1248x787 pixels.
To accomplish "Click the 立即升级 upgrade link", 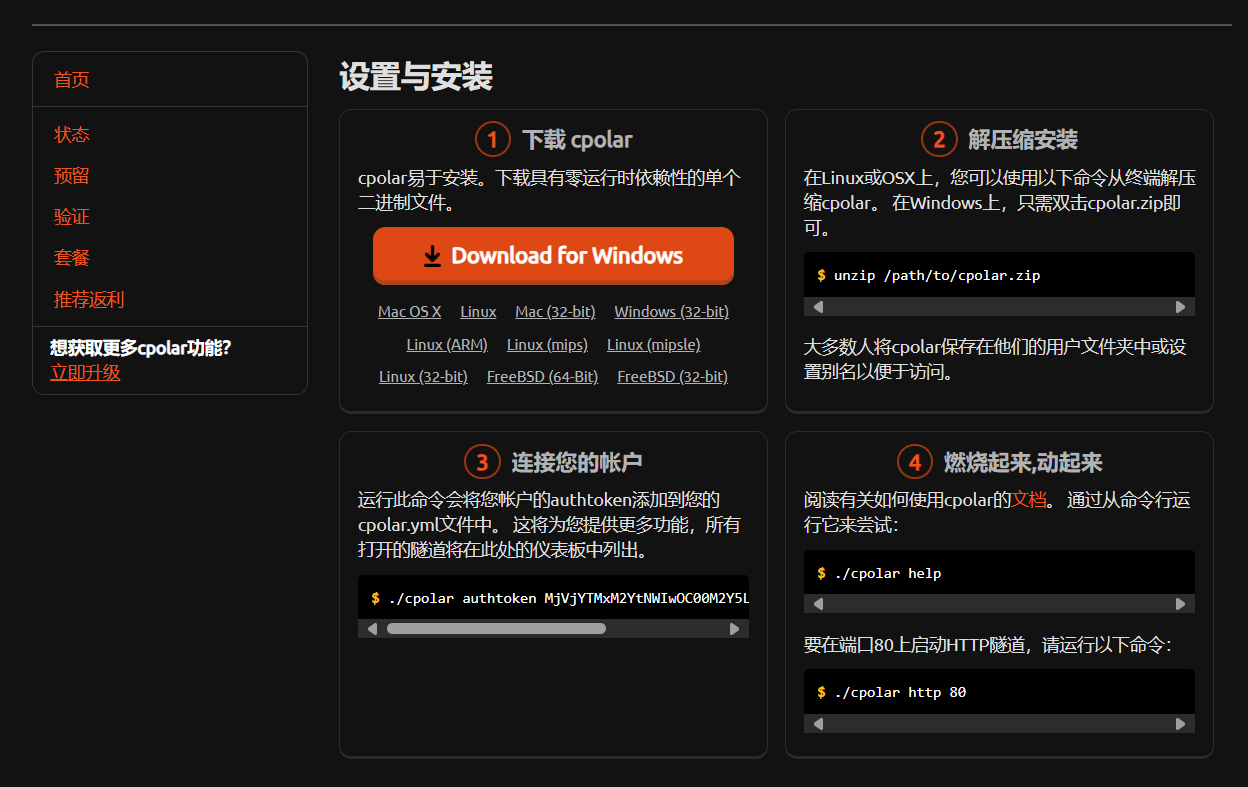I will [85, 373].
